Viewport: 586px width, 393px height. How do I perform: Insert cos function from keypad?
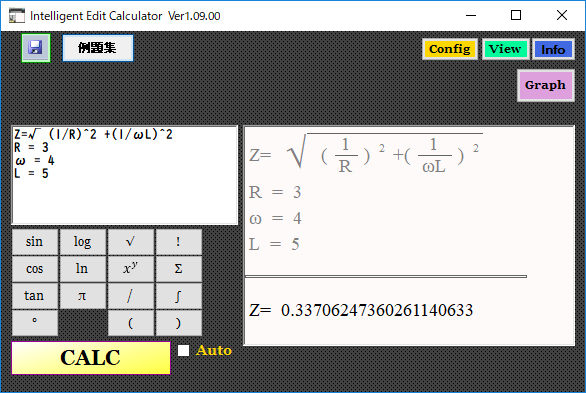click(x=35, y=269)
